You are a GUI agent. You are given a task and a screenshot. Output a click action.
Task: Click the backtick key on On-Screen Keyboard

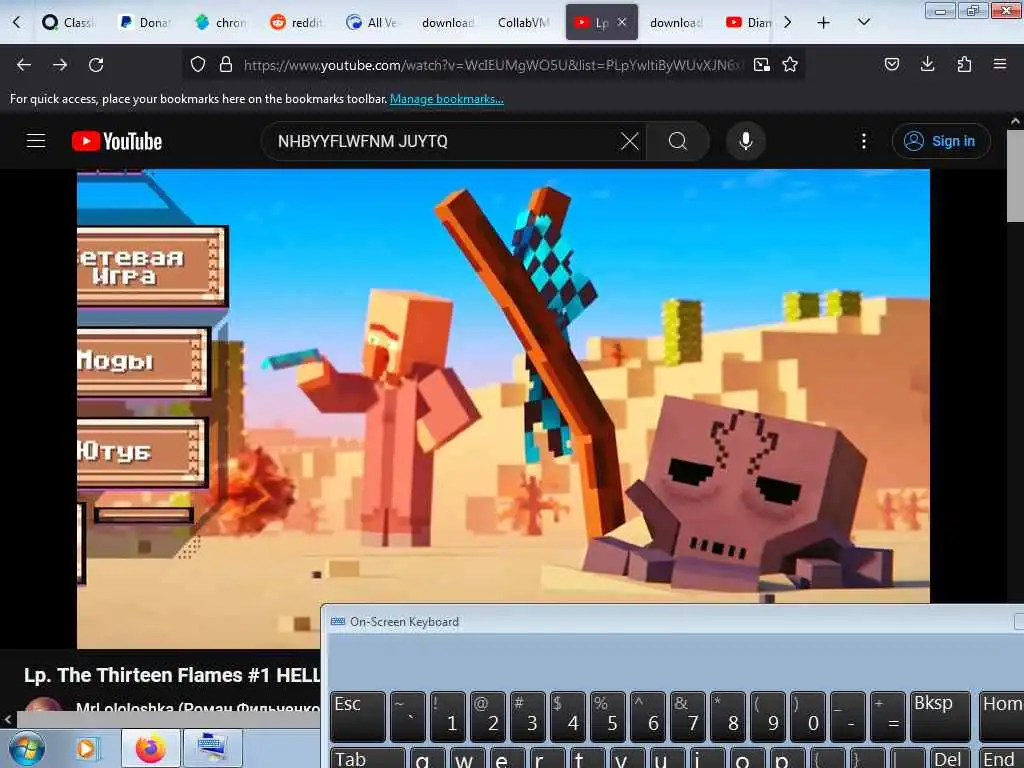(408, 716)
